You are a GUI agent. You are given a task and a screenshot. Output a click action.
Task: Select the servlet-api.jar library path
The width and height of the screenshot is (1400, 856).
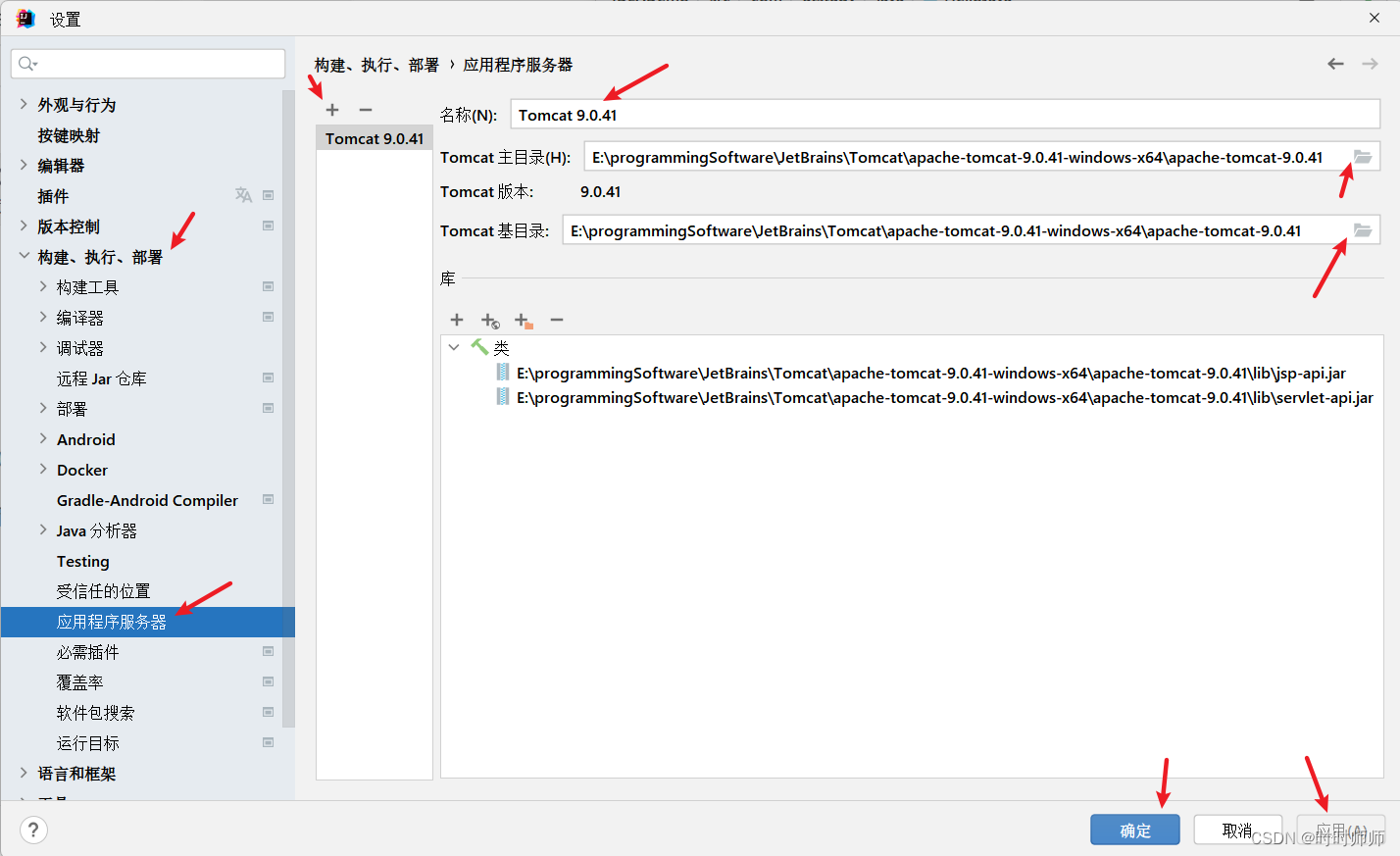click(945, 397)
